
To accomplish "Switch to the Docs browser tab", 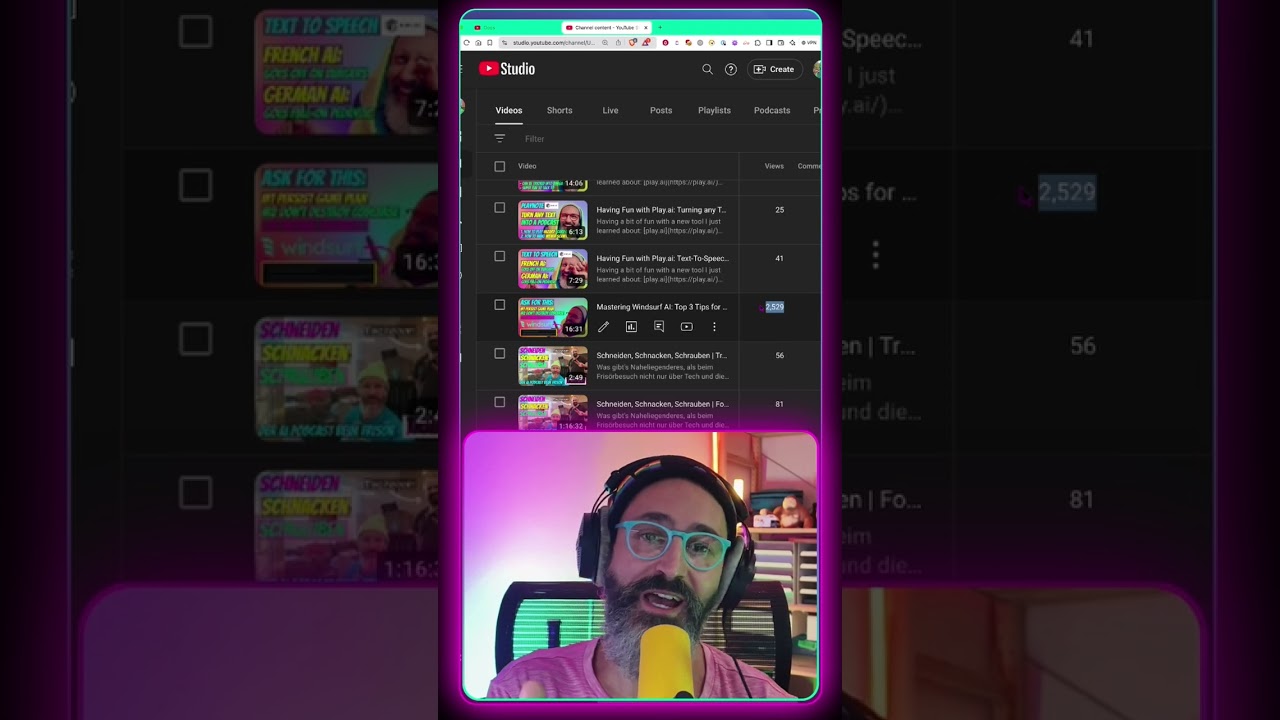I will point(487,27).
